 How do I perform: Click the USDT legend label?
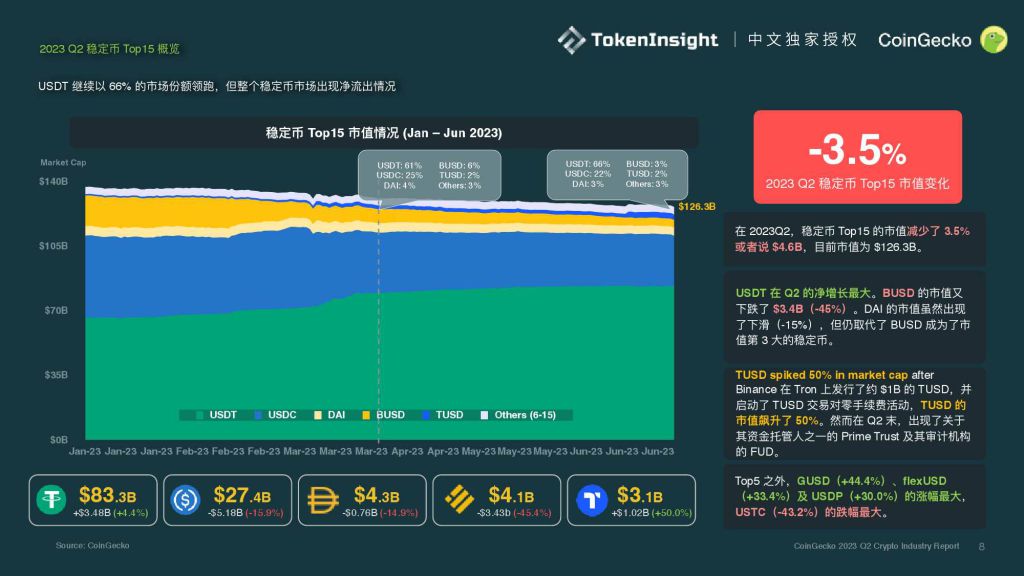pyautogui.click(x=223, y=415)
